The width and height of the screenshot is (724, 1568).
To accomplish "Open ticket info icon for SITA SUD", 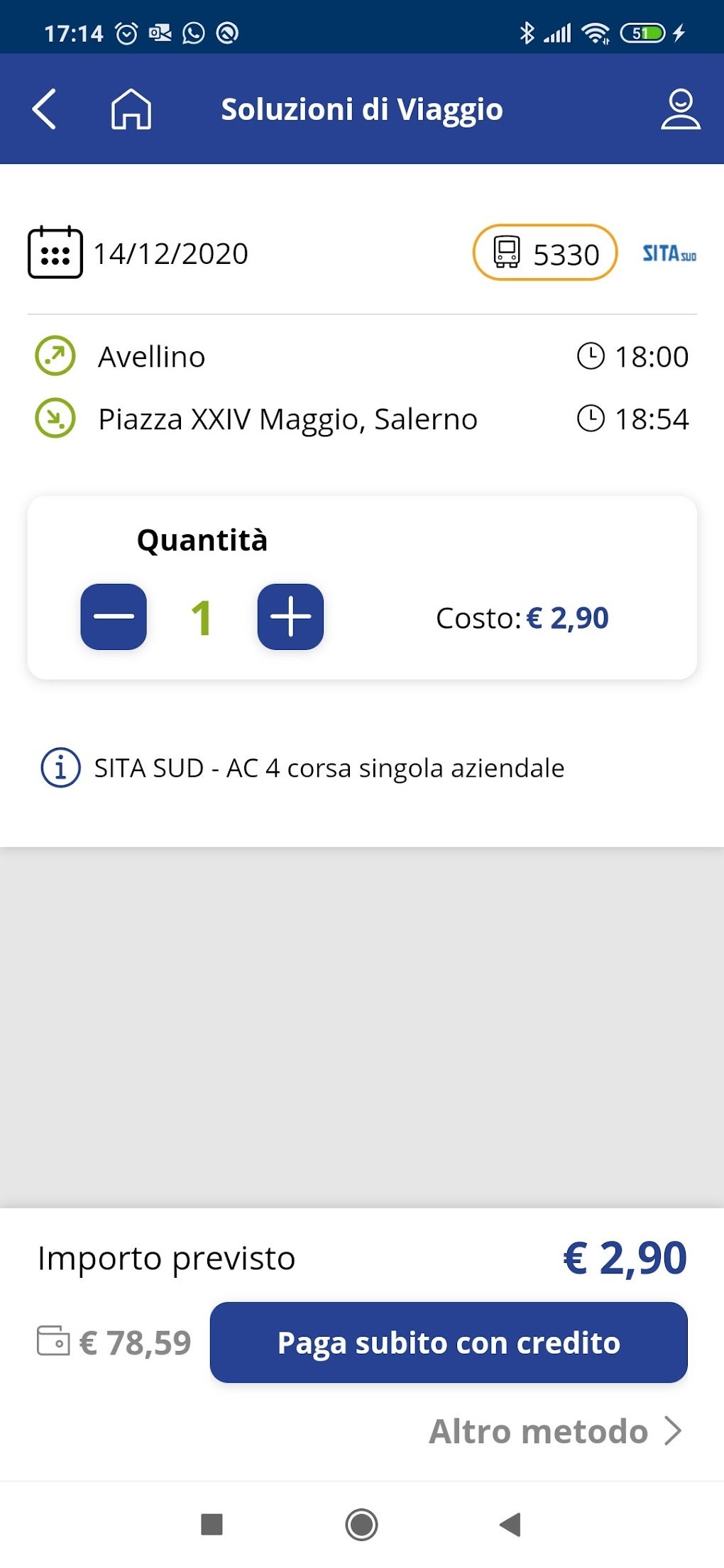I will click(x=60, y=768).
